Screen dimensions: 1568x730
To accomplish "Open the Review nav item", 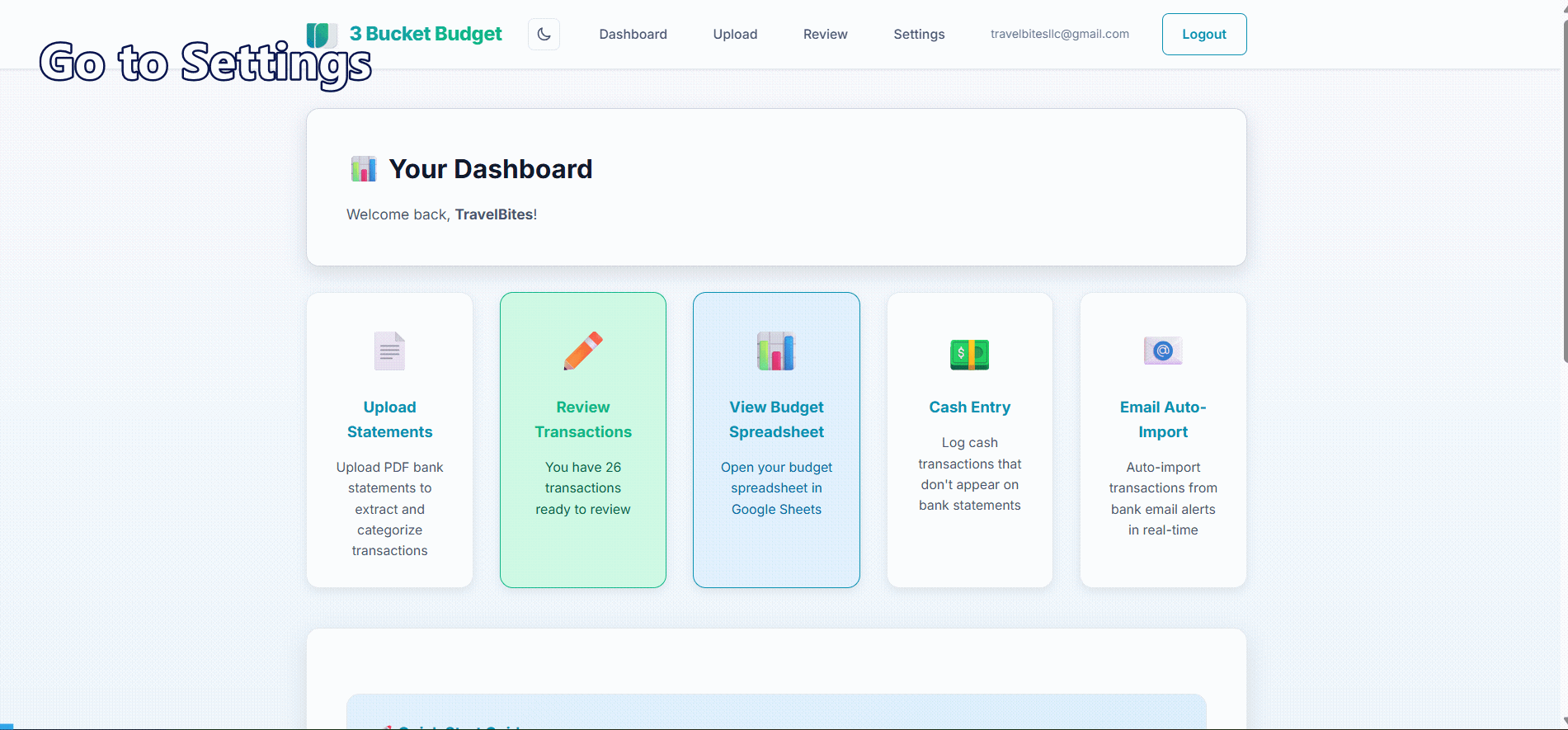I will point(825,34).
